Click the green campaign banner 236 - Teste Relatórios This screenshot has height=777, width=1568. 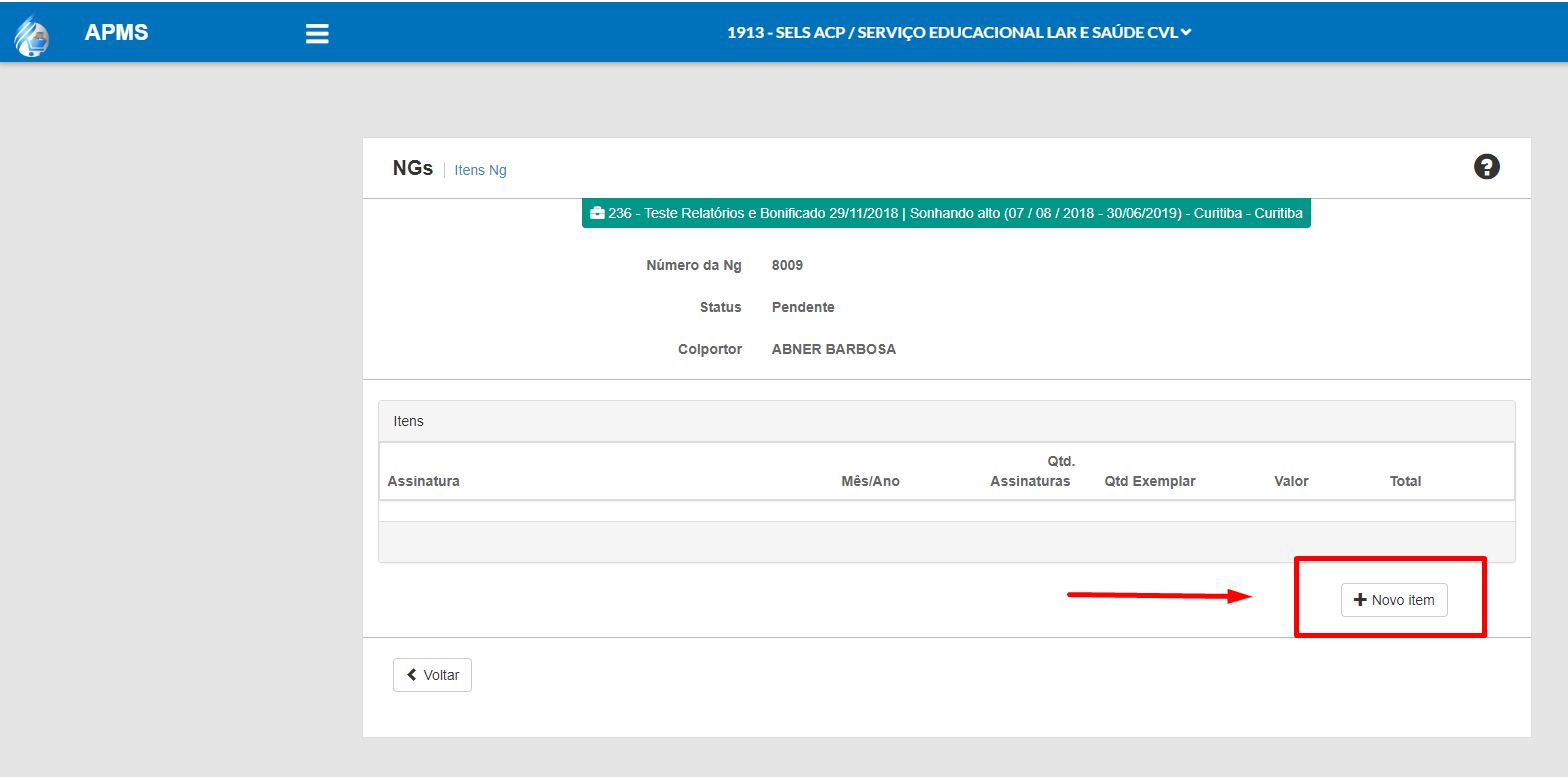coord(946,213)
